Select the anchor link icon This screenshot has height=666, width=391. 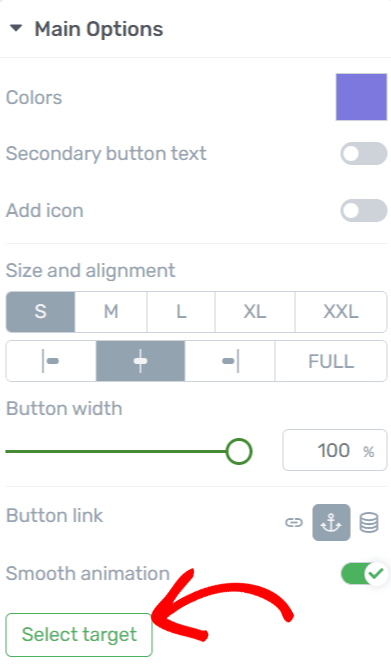(331, 522)
